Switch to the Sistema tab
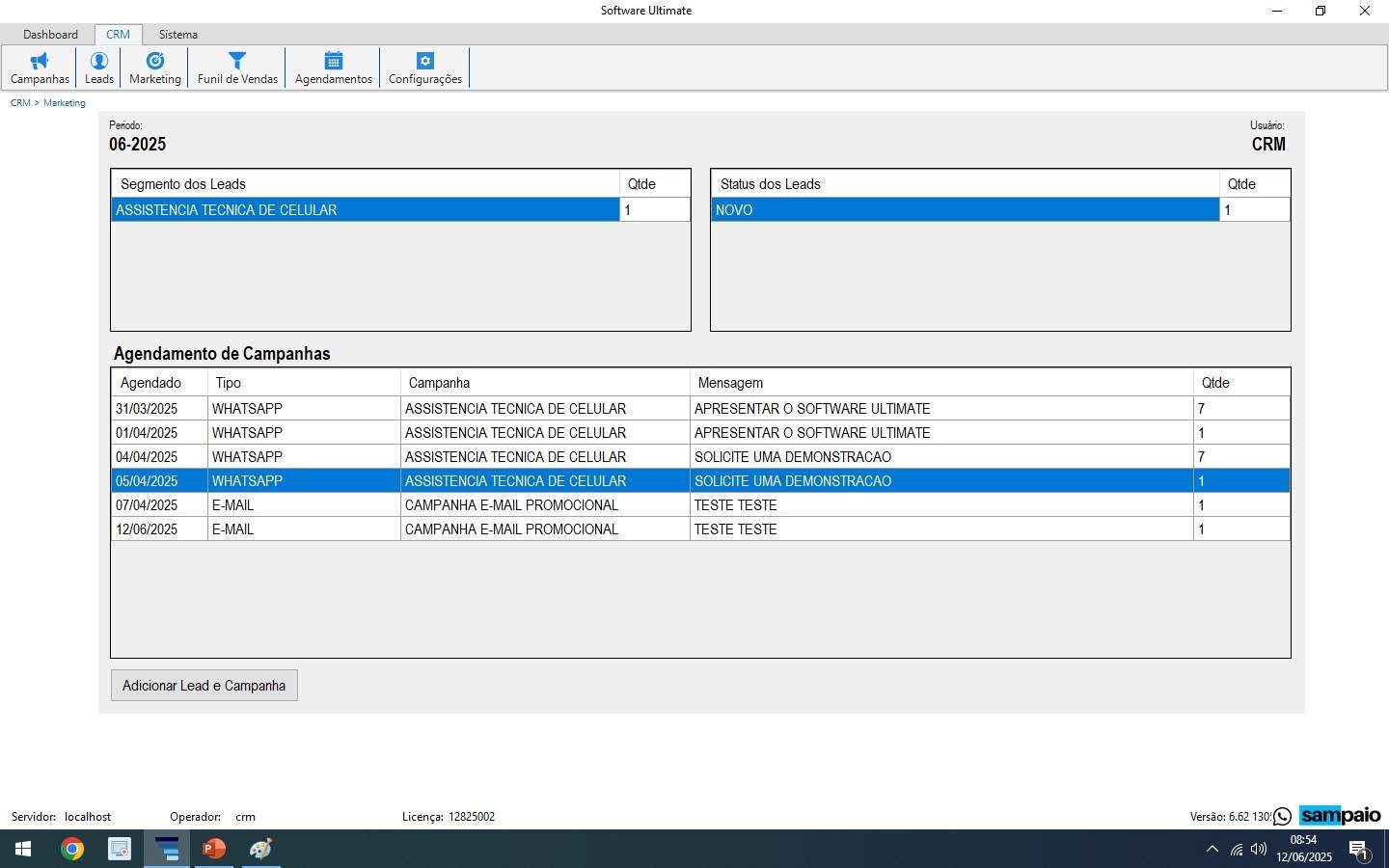The image size is (1389, 868). click(178, 35)
